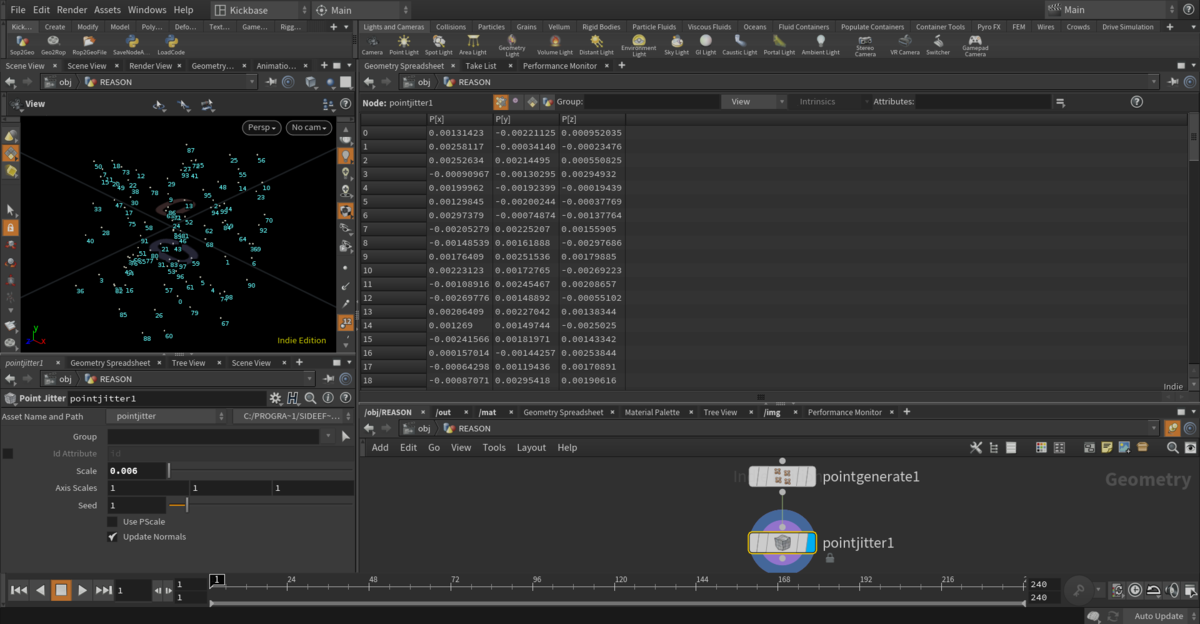Add an Ambient Light from the shelf
The image size is (1200, 624).
821,44
